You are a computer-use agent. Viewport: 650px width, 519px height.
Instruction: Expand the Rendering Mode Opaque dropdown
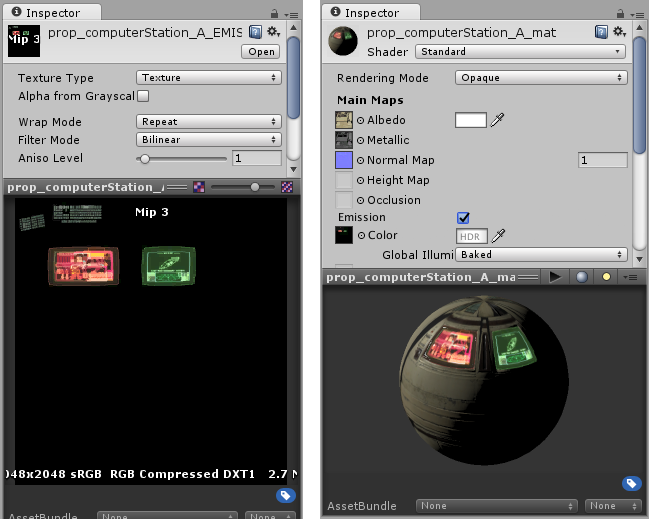tap(541, 78)
